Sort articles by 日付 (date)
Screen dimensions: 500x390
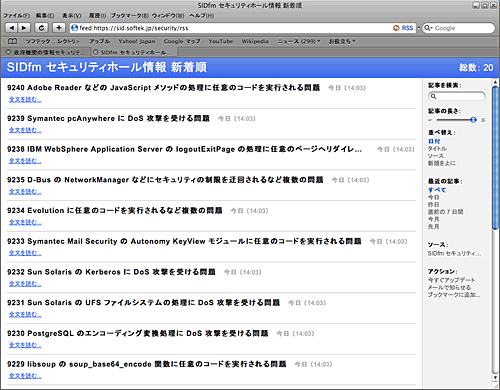tap(434, 141)
